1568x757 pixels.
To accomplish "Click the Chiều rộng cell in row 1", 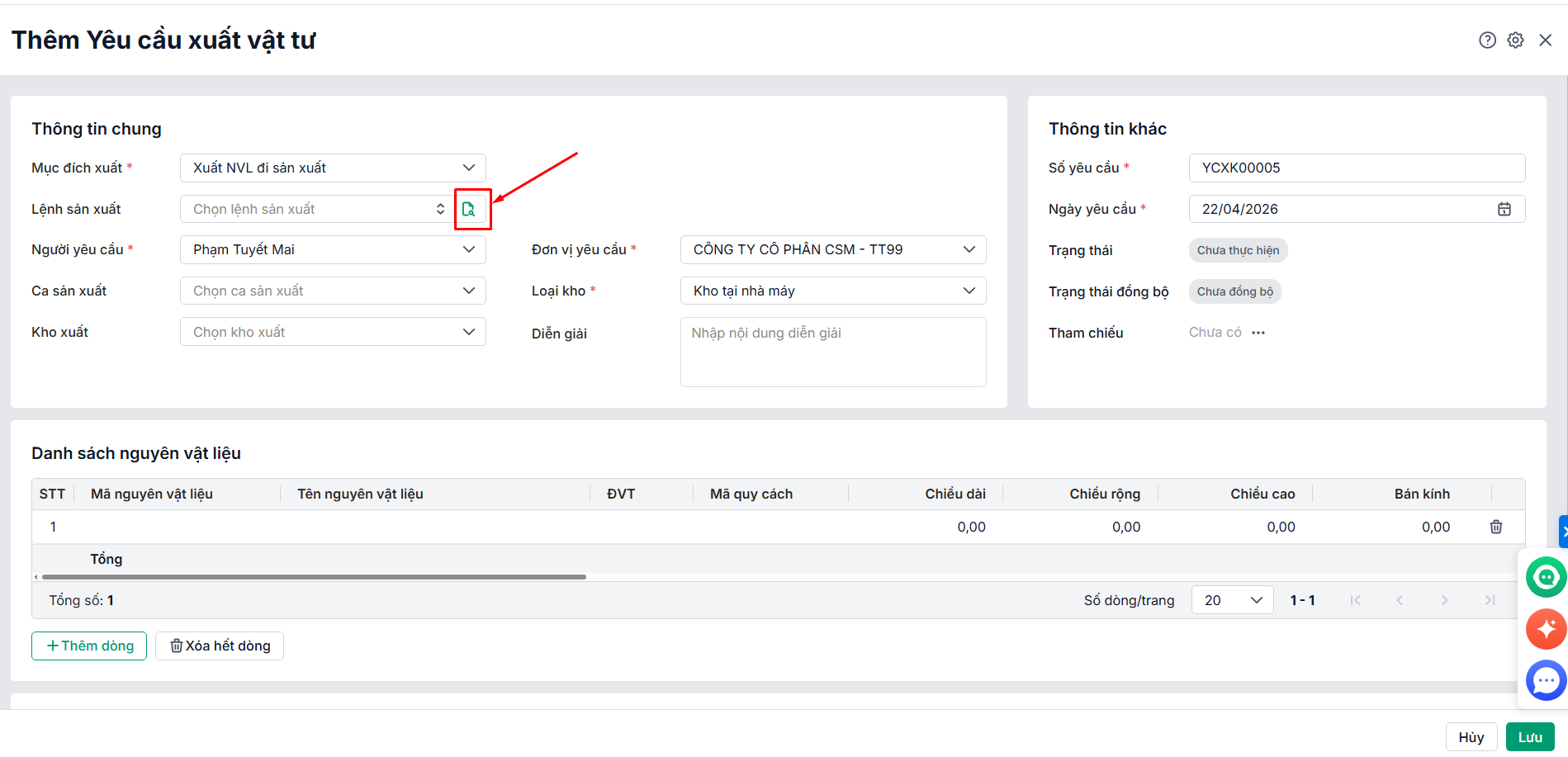I will (x=1081, y=527).
